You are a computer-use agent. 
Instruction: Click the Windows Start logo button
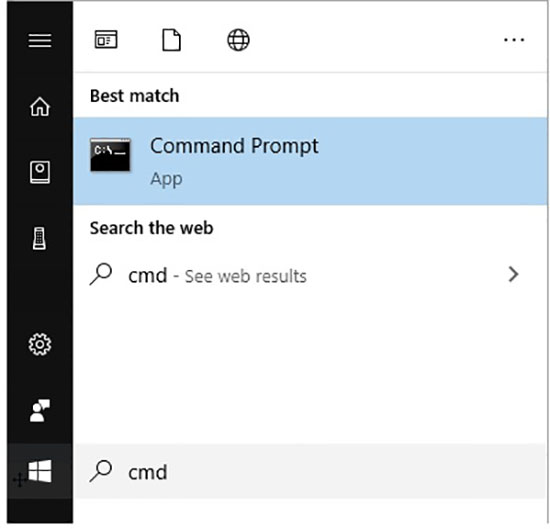click(x=40, y=471)
